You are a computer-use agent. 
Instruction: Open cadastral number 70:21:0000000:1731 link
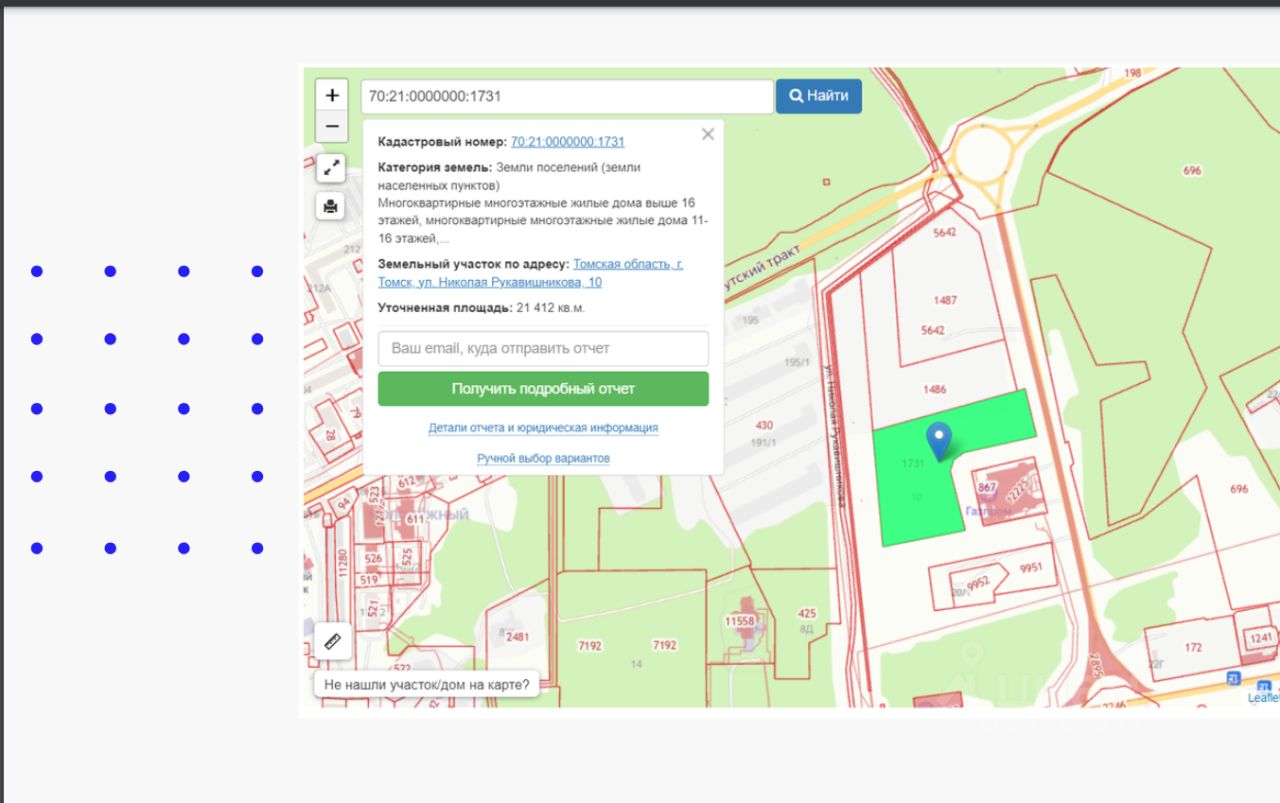coord(567,142)
